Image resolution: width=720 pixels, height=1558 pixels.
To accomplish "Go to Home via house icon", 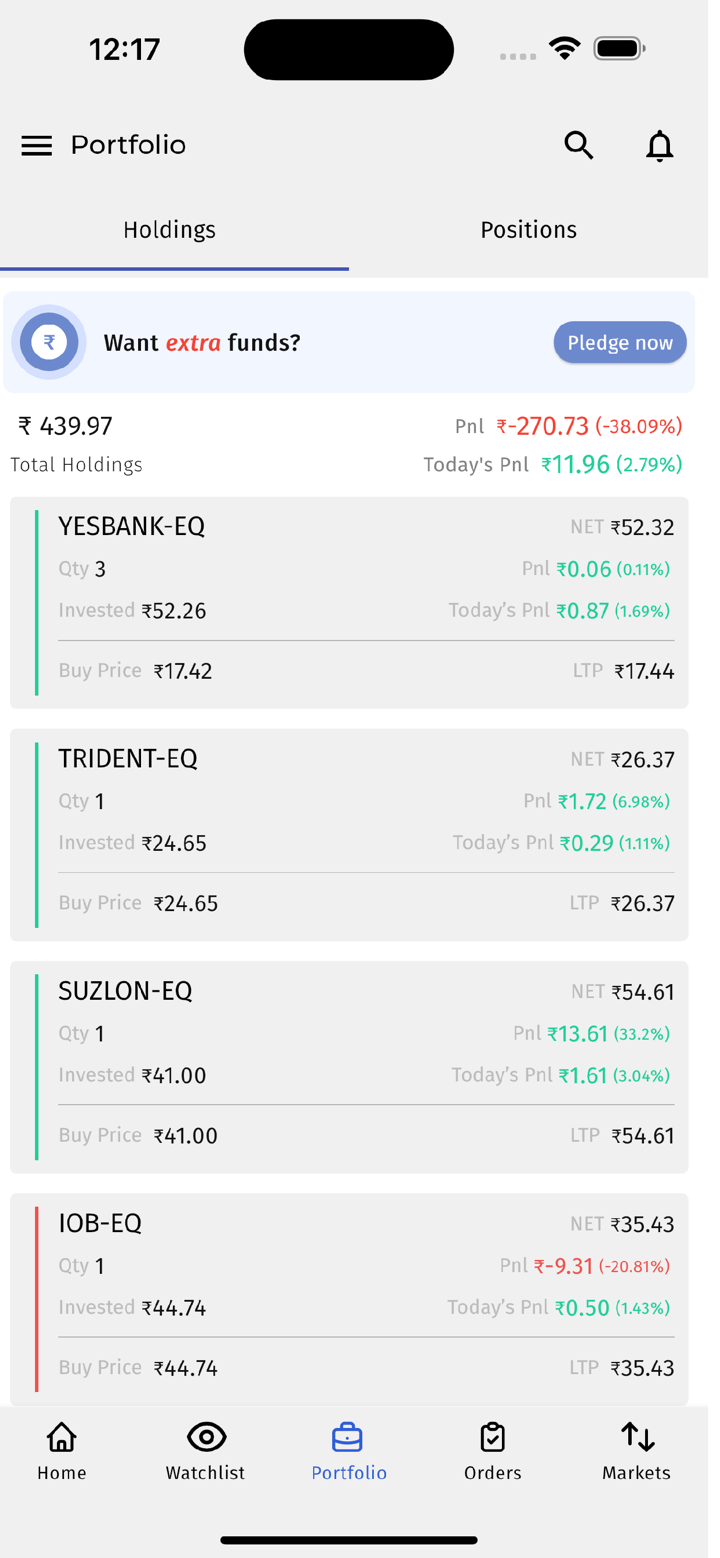I will [x=62, y=1438].
